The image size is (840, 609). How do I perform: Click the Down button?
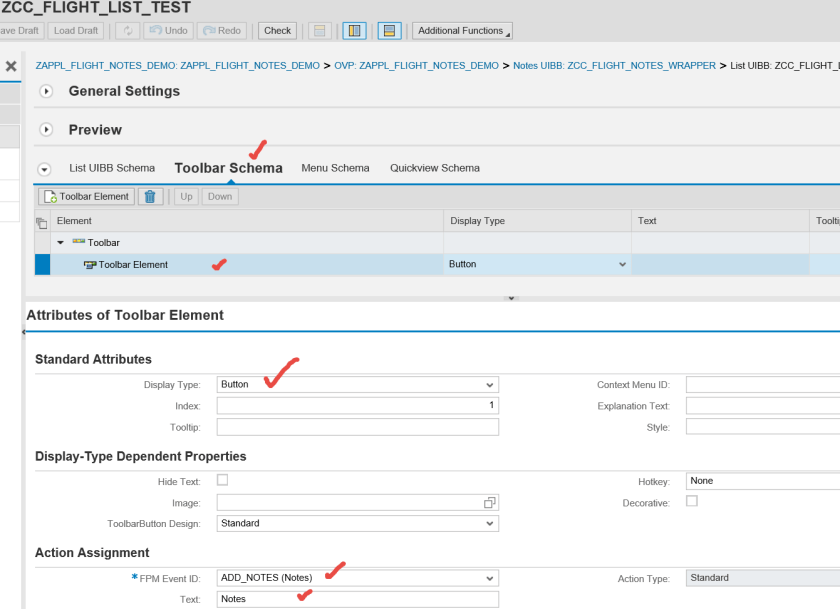[220, 197]
